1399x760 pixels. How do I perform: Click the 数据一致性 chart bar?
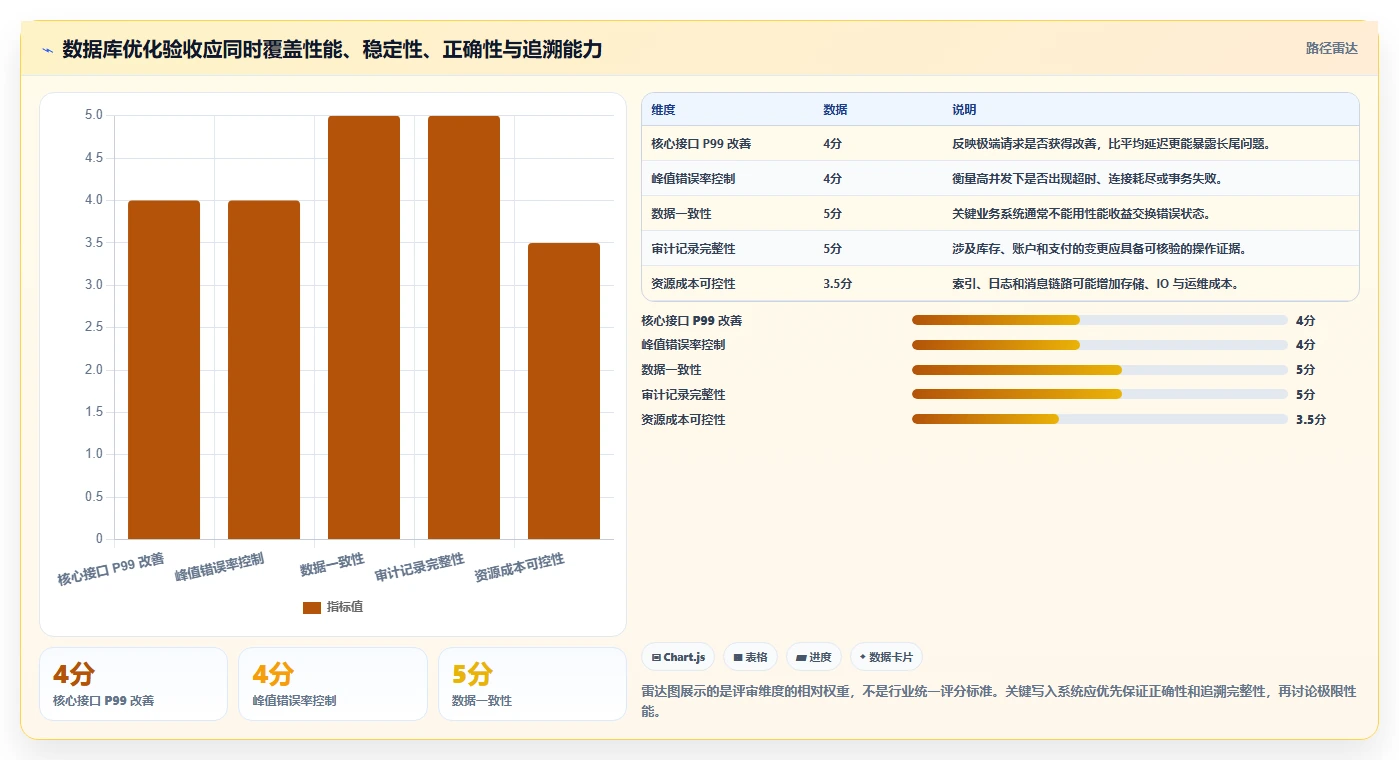coord(364,328)
